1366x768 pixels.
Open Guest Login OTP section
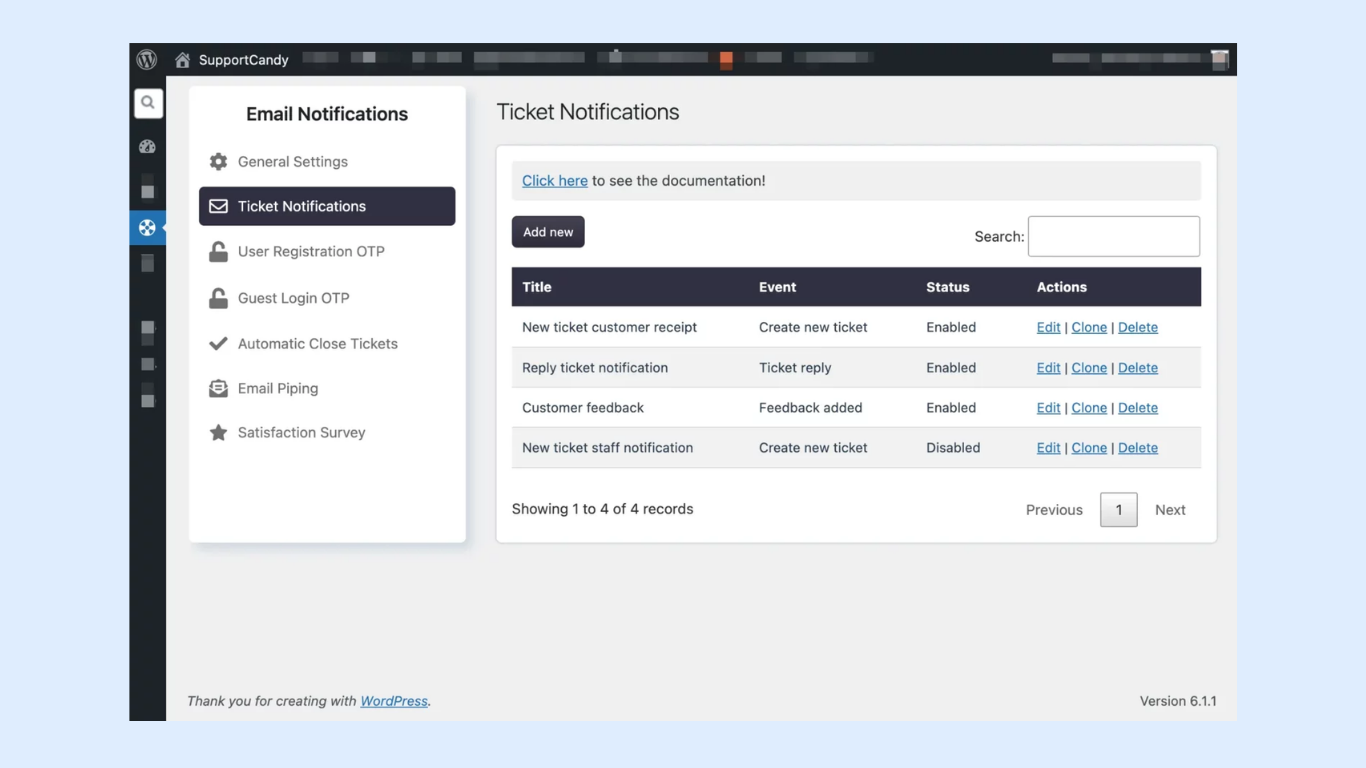293,298
